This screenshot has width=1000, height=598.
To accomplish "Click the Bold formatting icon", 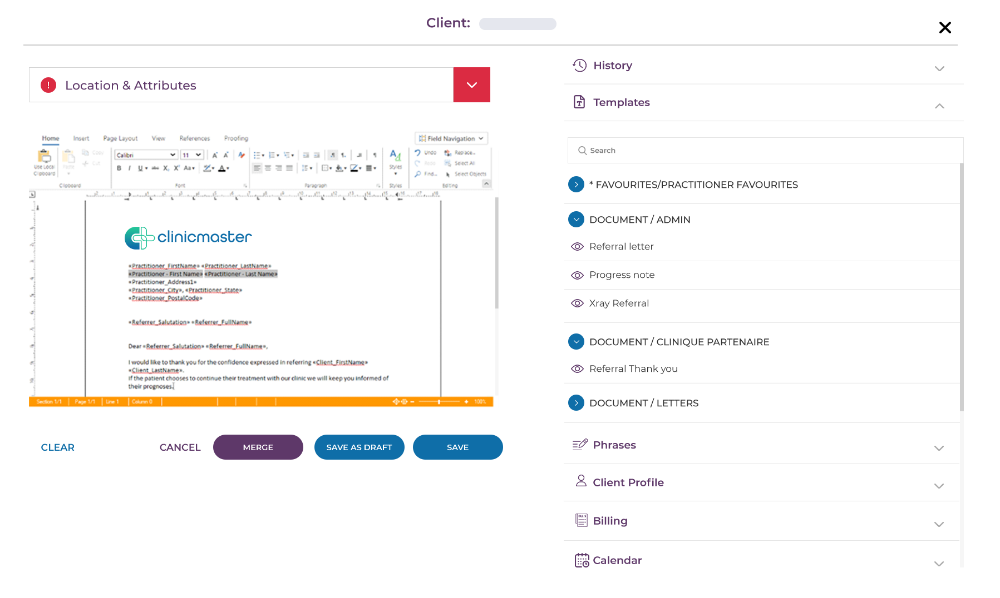I will (118, 169).
